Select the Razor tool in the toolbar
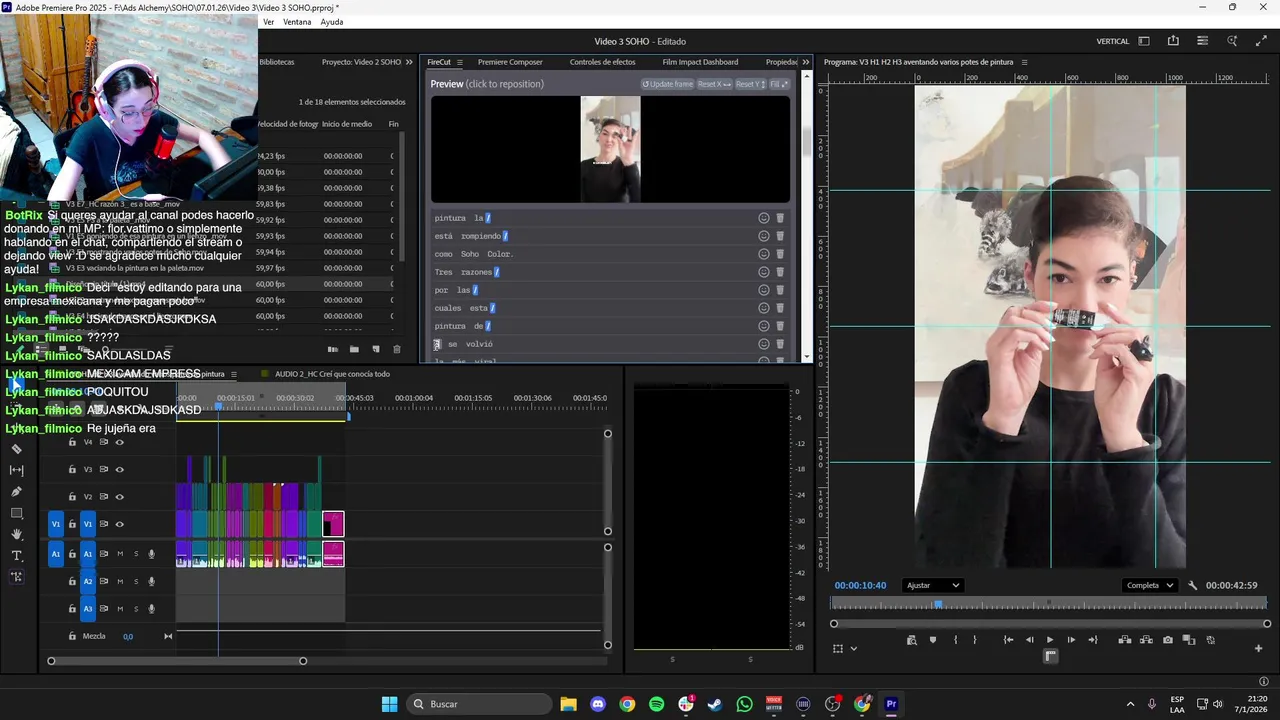The height and width of the screenshot is (720, 1280). [x=16, y=449]
